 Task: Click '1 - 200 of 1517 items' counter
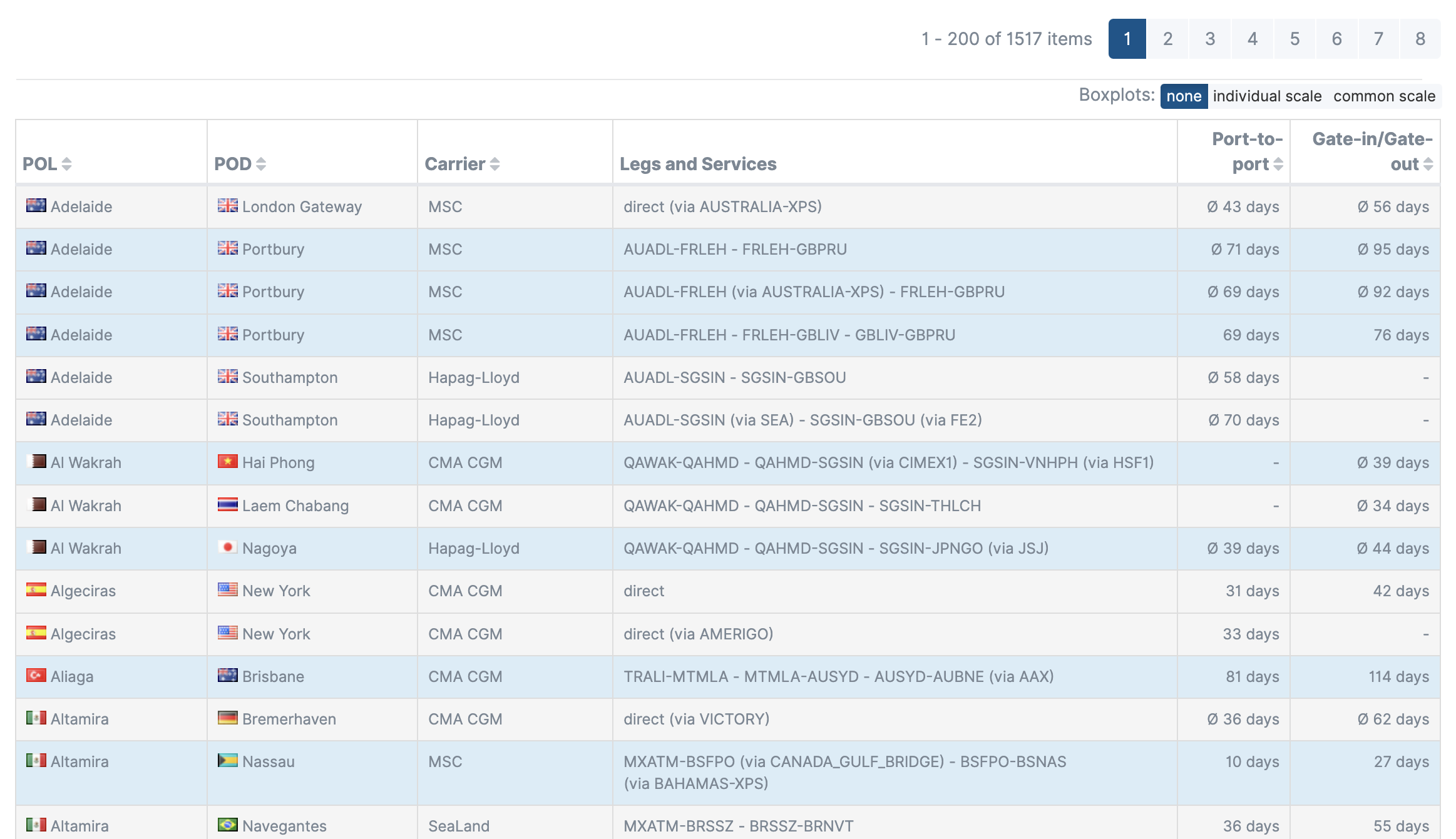[x=1006, y=39]
